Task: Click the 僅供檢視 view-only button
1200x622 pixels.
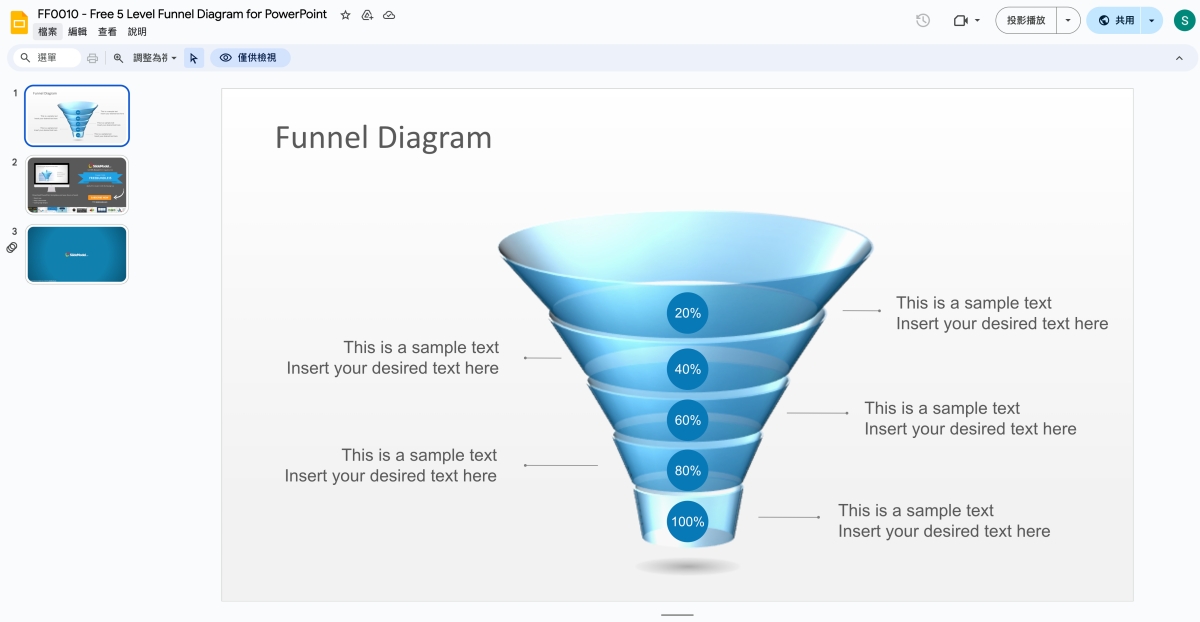Action: point(250,58)
